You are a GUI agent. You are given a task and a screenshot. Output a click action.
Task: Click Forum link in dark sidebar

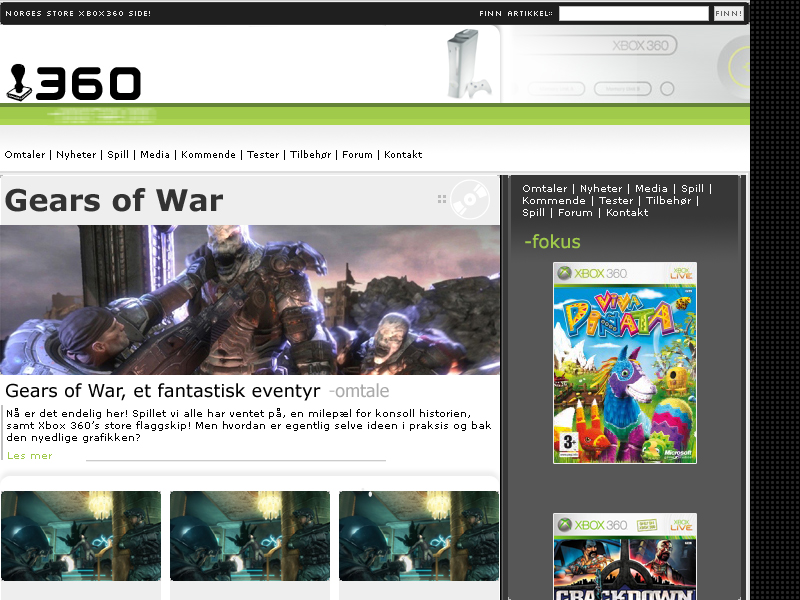coord(575,213)
